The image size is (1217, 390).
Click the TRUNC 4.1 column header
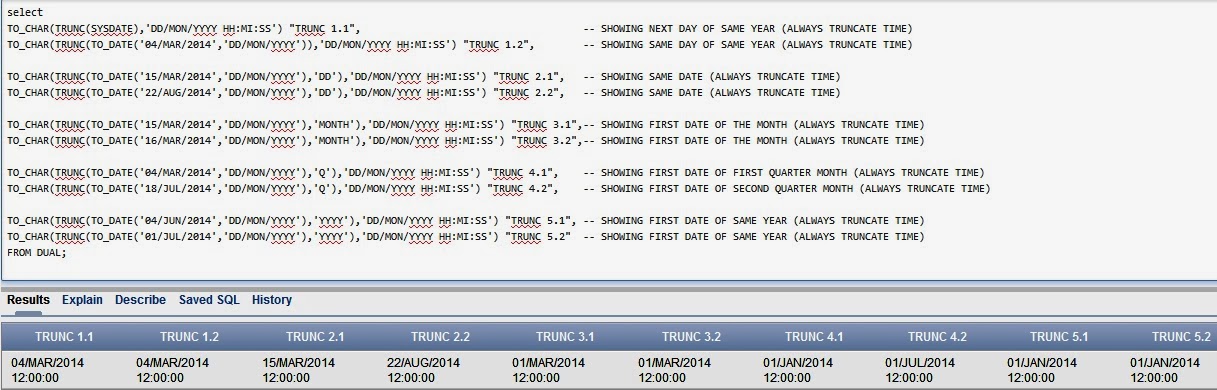click(814, 336)
